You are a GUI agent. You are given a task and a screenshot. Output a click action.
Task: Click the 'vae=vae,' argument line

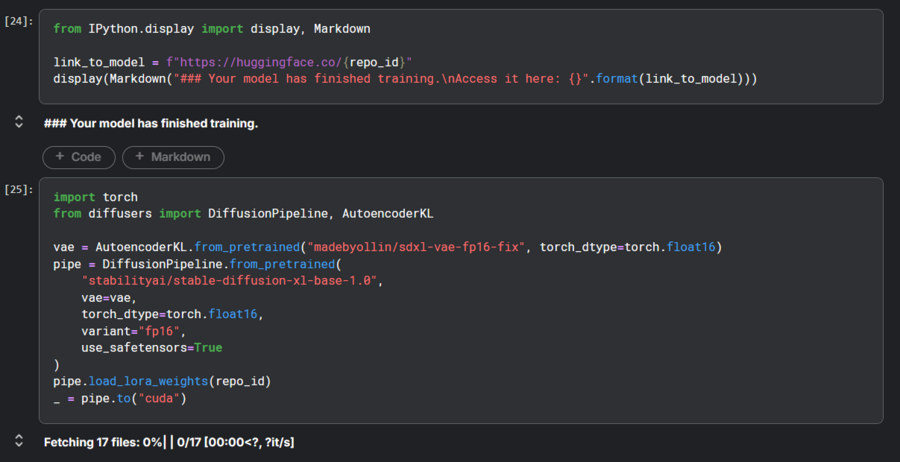pyautogui.click(x=110, y=298)
